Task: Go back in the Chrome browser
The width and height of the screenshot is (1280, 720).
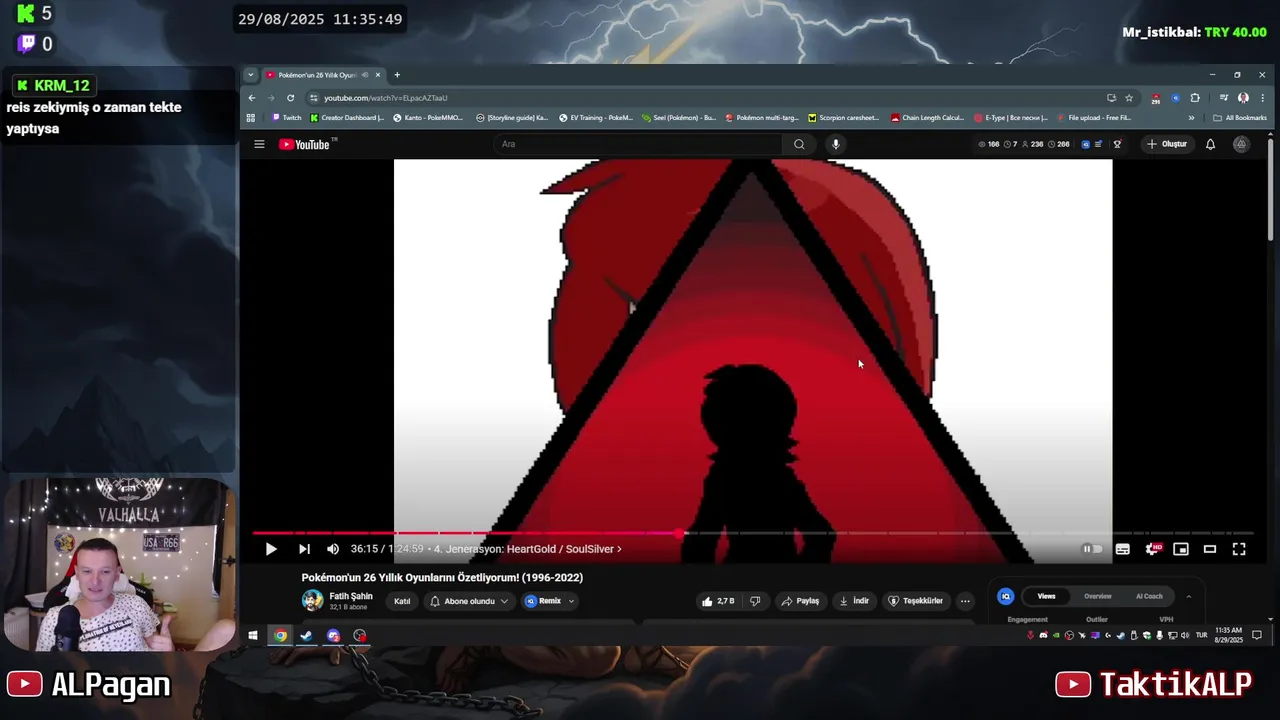Action: pos(252,98)
